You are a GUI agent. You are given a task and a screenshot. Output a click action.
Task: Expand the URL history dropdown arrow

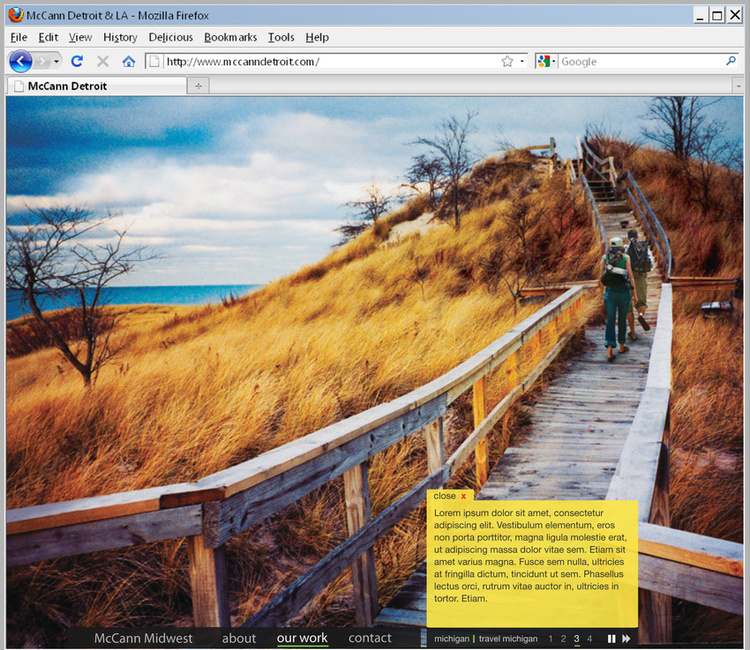pos(521,62)
